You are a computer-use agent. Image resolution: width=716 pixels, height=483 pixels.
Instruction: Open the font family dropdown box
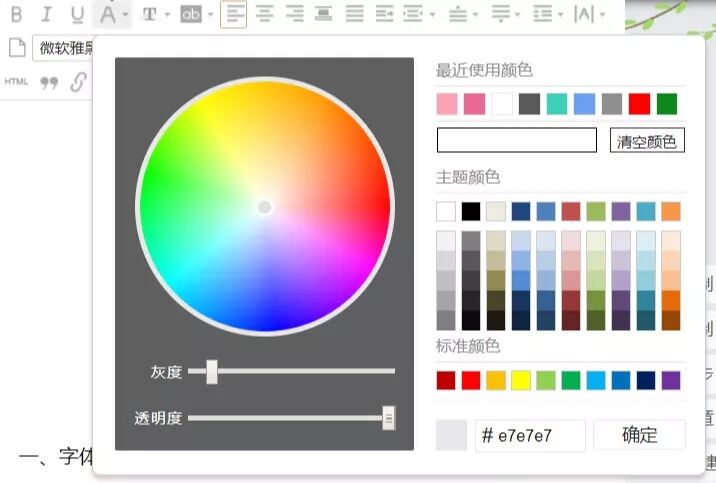click(x=62, y=49)
